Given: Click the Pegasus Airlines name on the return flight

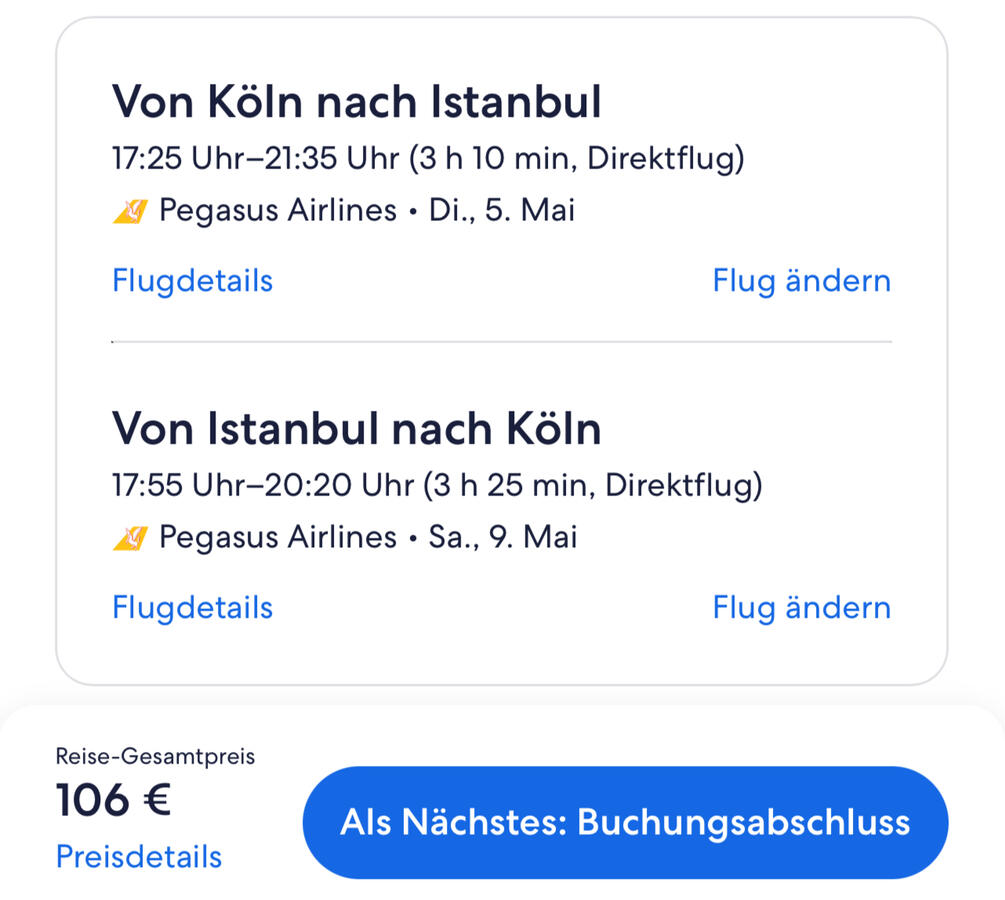Looking at the screenshot, I should pos(278,538).
